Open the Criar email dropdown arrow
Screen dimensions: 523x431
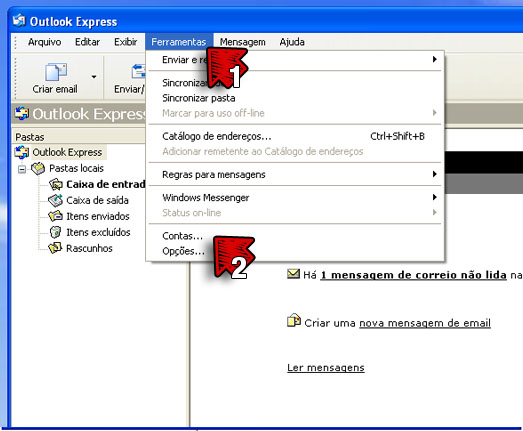click(94, 77)
